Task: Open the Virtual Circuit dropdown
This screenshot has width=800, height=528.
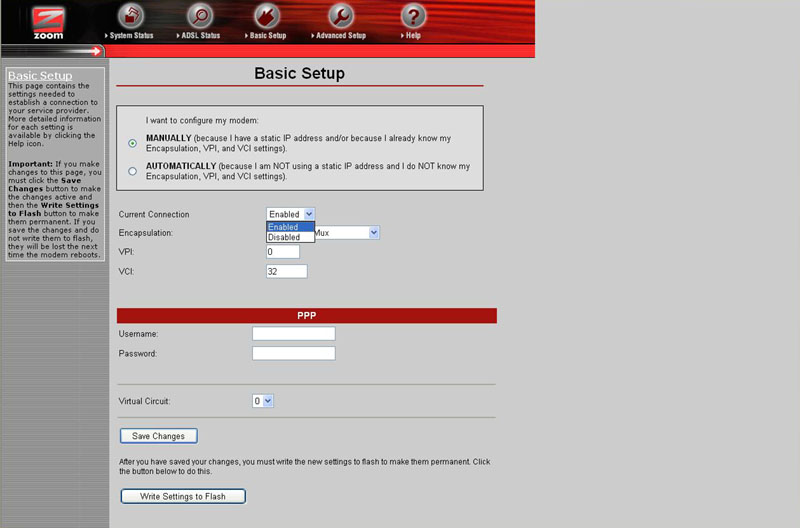Action: 263,401
